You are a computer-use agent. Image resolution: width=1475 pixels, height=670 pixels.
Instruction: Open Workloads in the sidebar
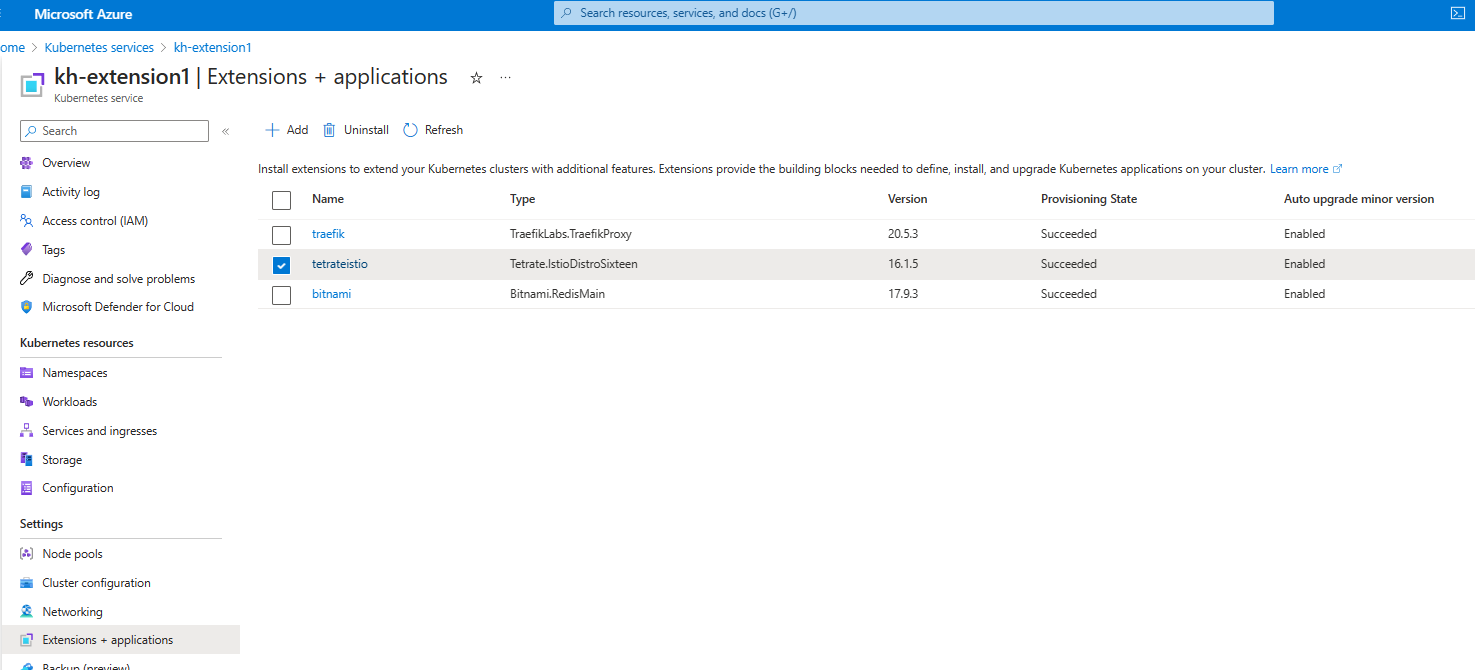(70, 402)
